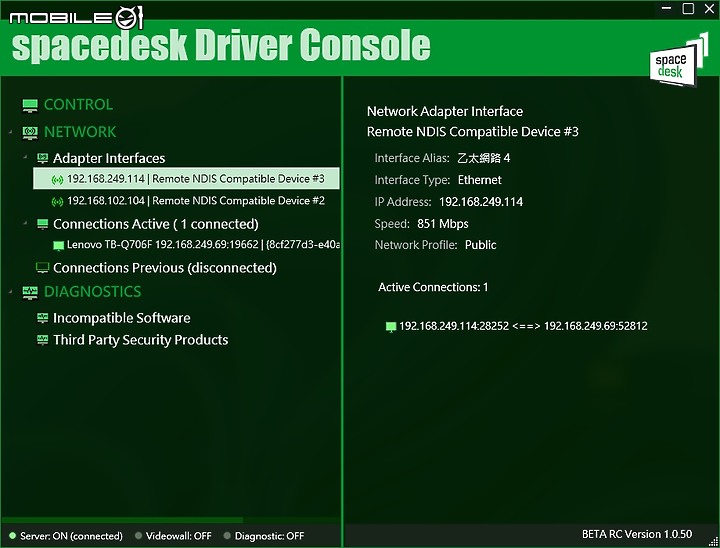Click the BETA RC Version 1.0.50 label
Viewport: 720px width, 548px height.
[x=637, y=534]
